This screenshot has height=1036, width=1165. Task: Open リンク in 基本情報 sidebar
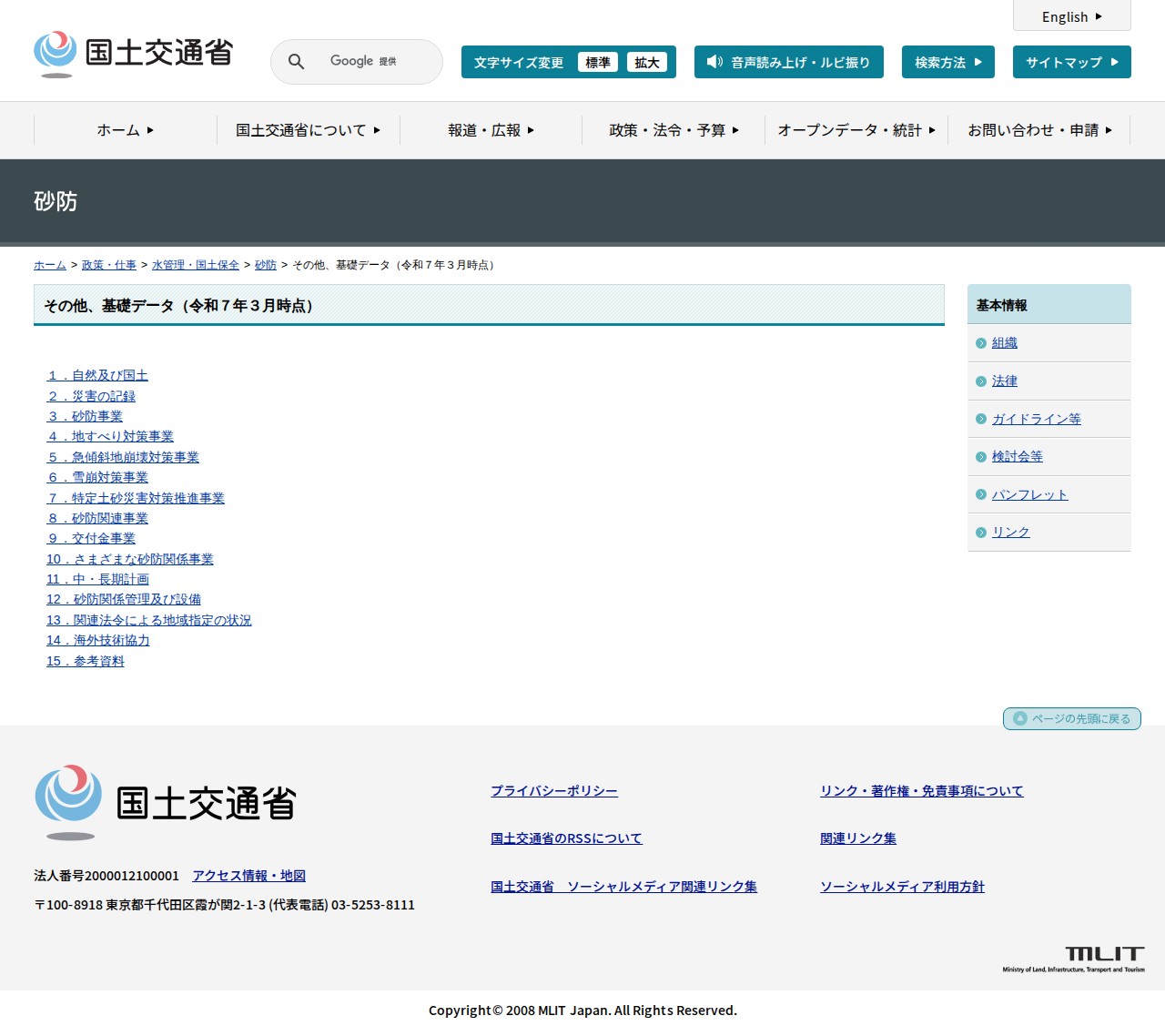pyautogui.click(x=1011, y=533)
